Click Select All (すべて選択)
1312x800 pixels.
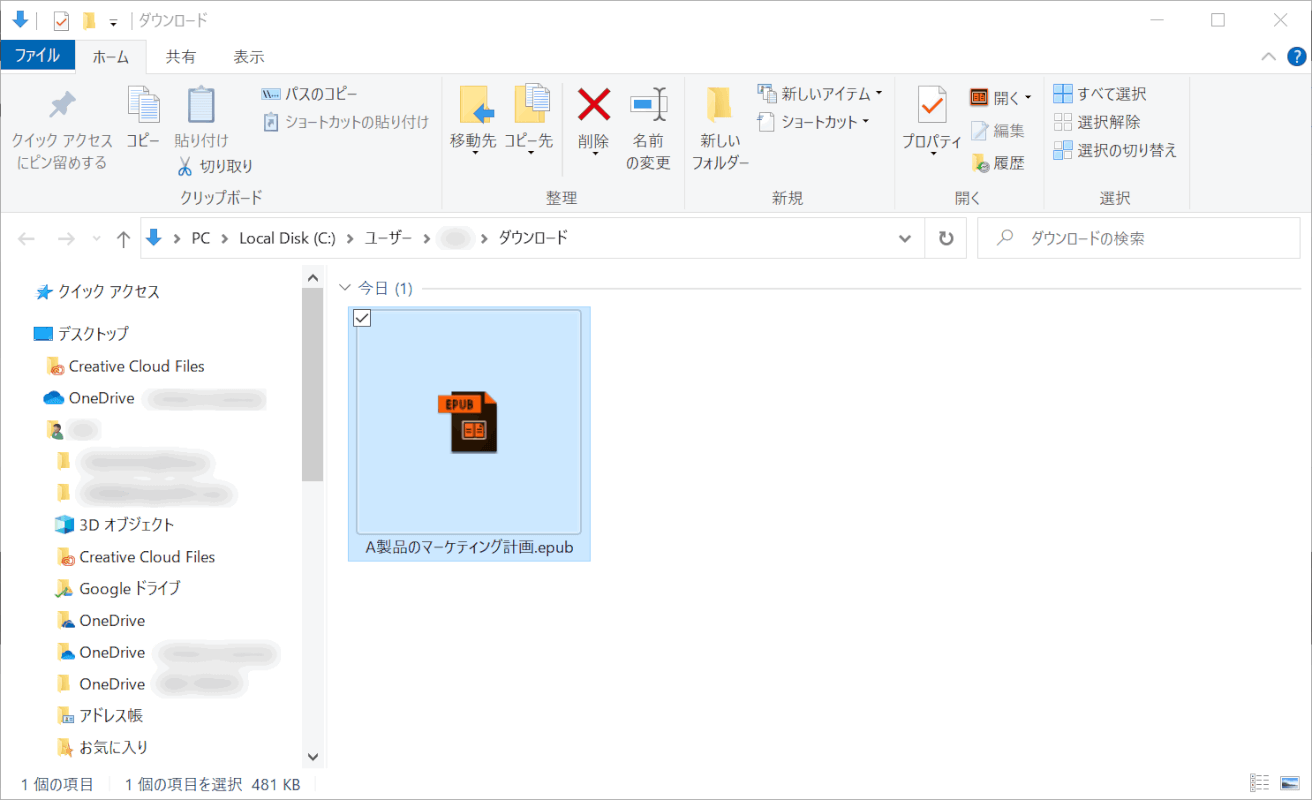[x=1100, y=94]
